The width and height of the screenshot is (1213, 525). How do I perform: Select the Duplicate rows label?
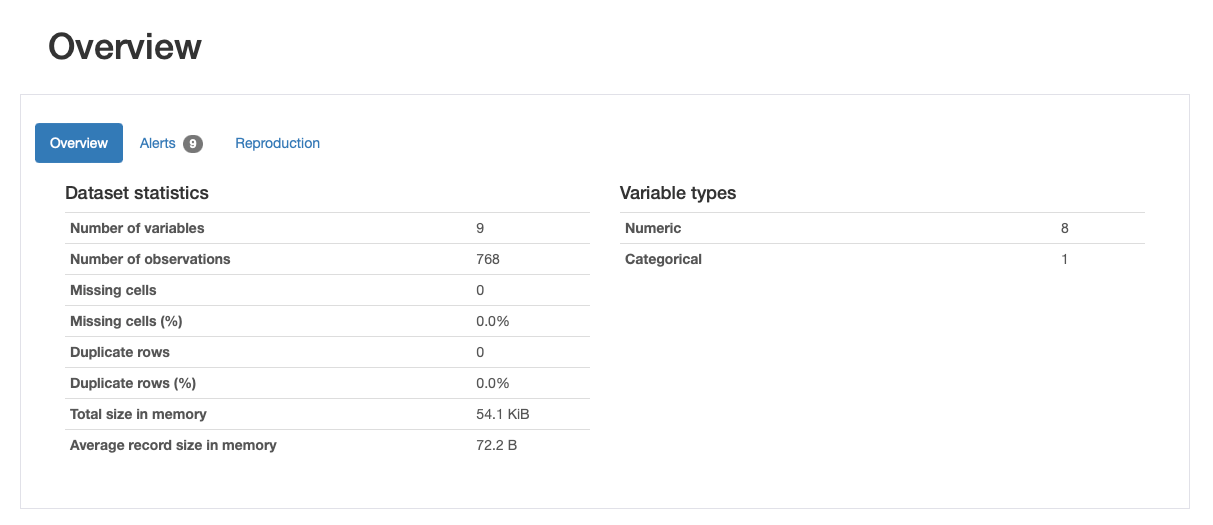tap(120, 352)
